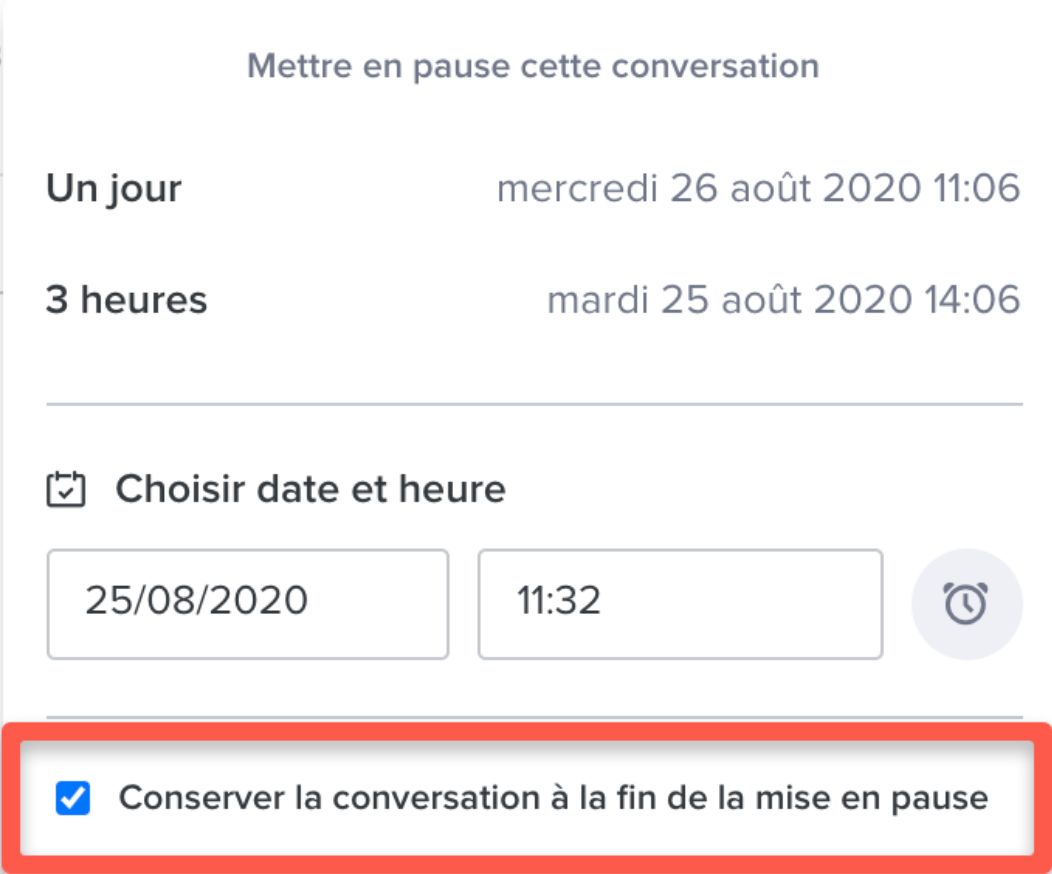Viewport: 1052px width, 874px height.
Task: Click the calendar icon beside Choisir date et heure
Action: (66, 490)
